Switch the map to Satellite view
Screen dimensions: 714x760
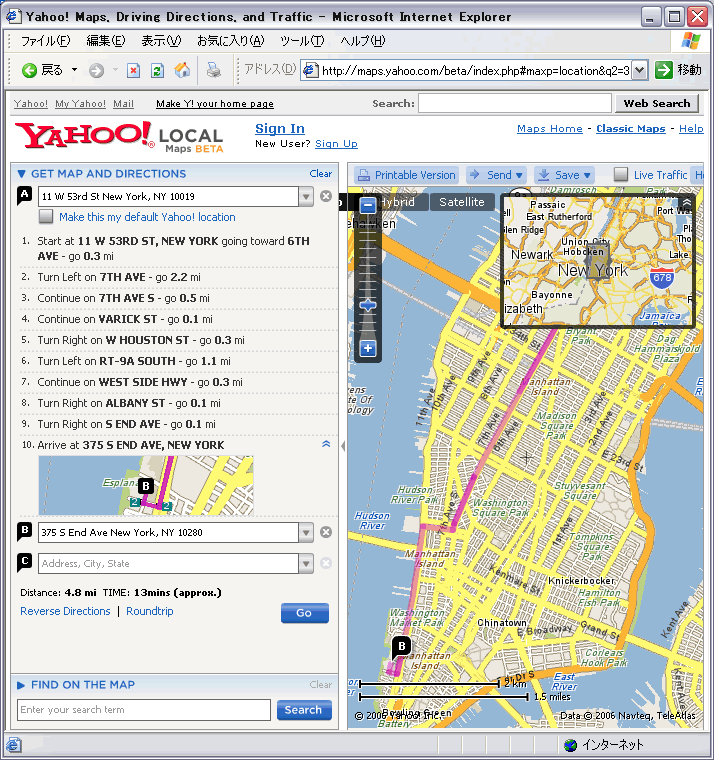click(x=461, y=202)
